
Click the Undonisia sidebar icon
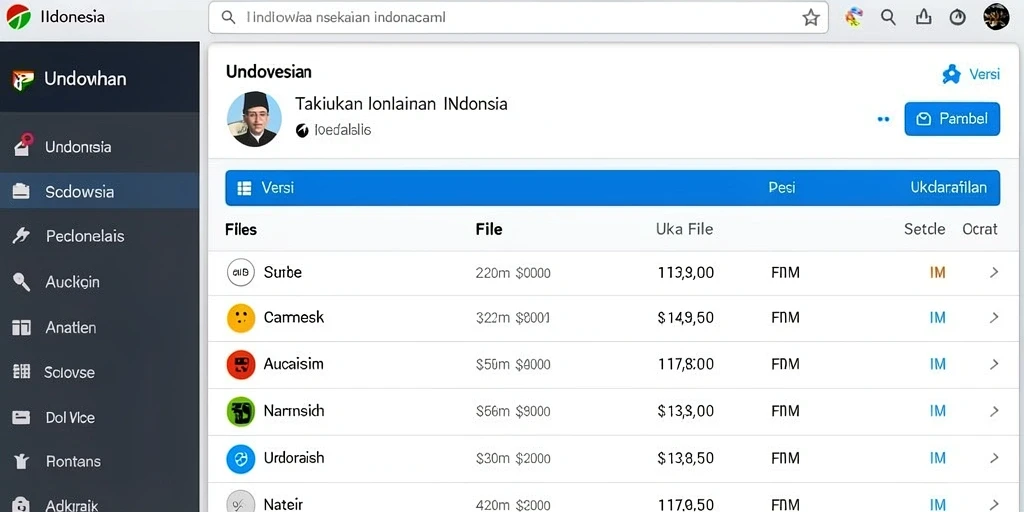tap(23, 145)
